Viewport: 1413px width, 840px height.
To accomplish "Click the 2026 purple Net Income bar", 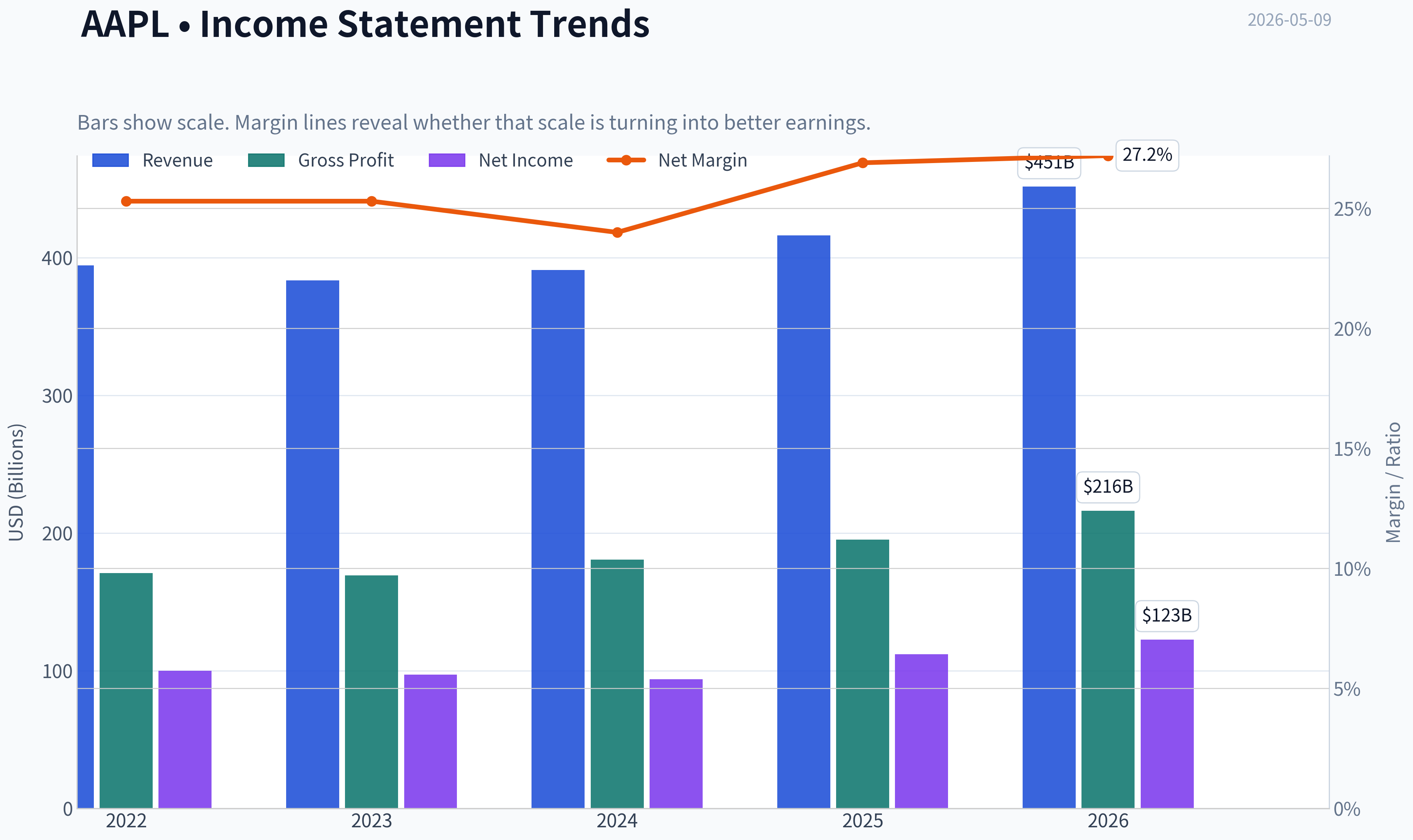I will coord(1167,723).
